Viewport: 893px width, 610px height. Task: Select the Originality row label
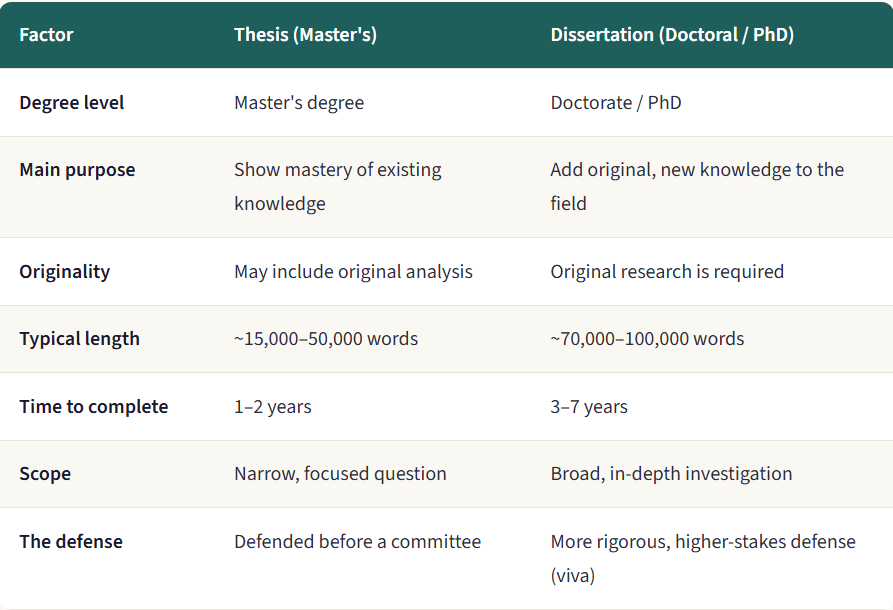click(x=64, y=272)
